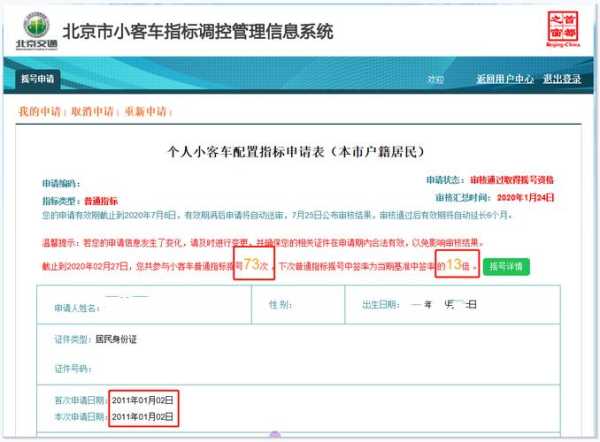Open the 摇号申请 tab
600x442 pixels.
point(38,78)
